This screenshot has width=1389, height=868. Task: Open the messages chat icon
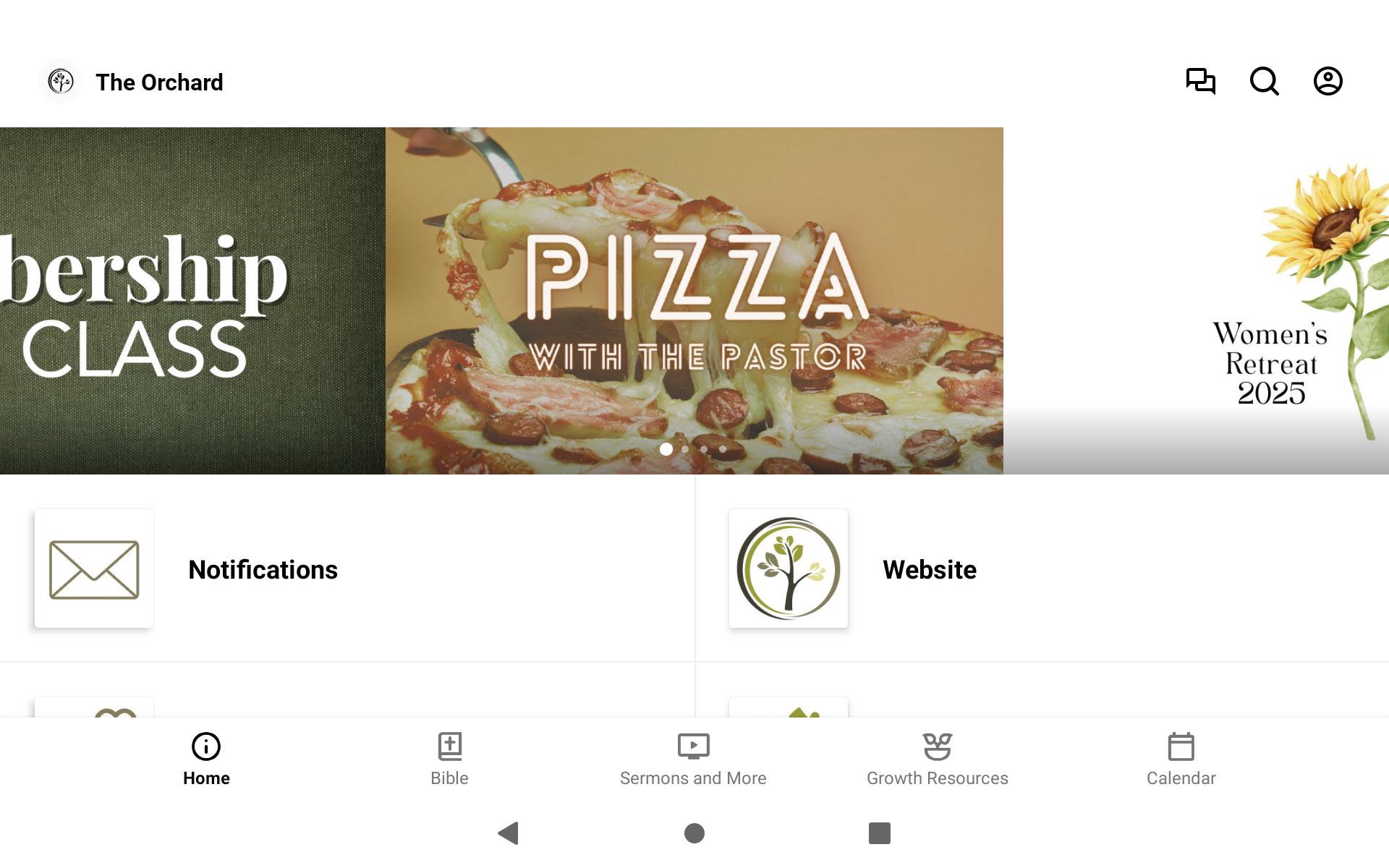click(x=1200, y=81)
